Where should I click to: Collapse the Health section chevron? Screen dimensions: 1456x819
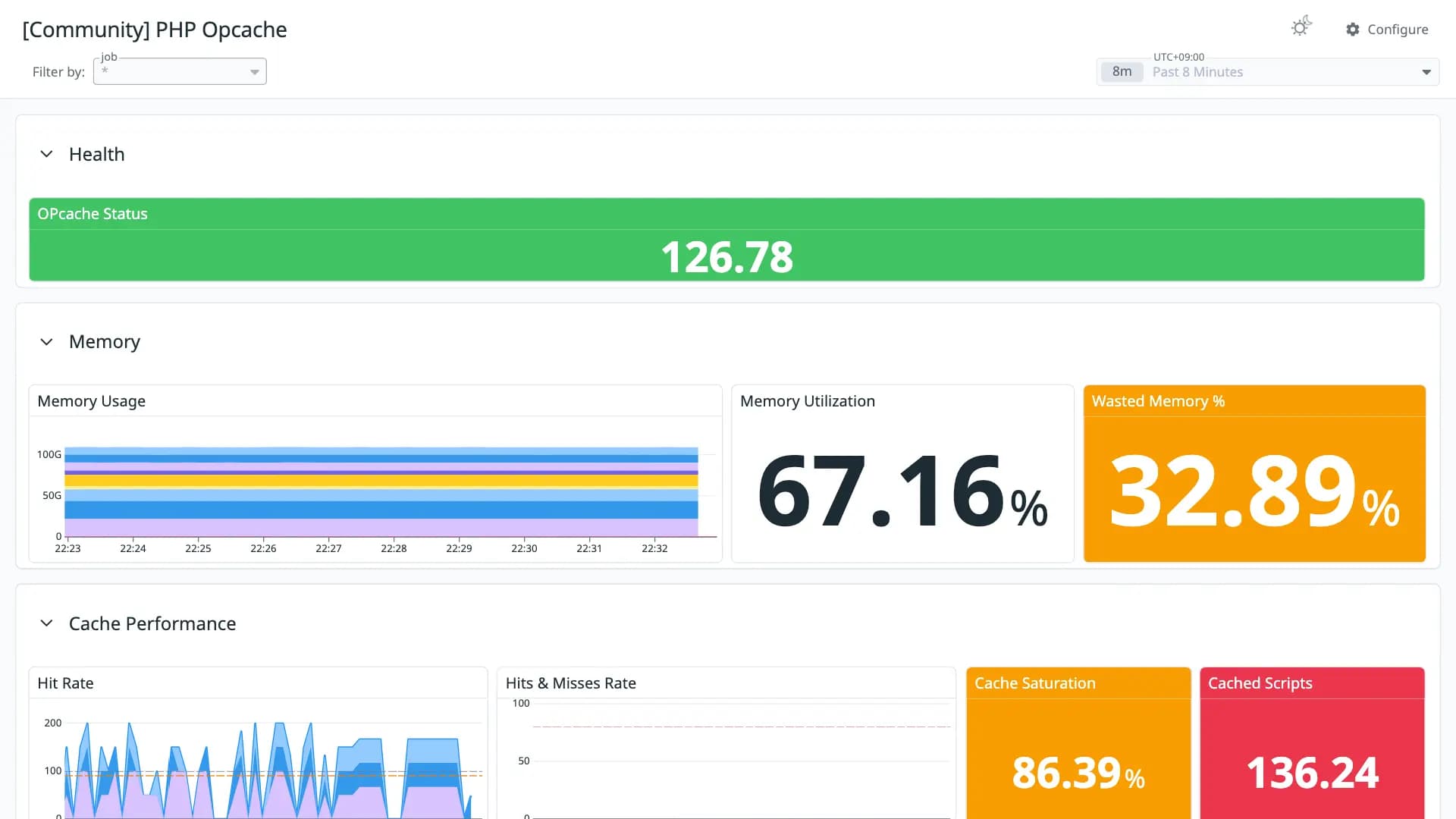pyautogui.click(x=46, y=154)
